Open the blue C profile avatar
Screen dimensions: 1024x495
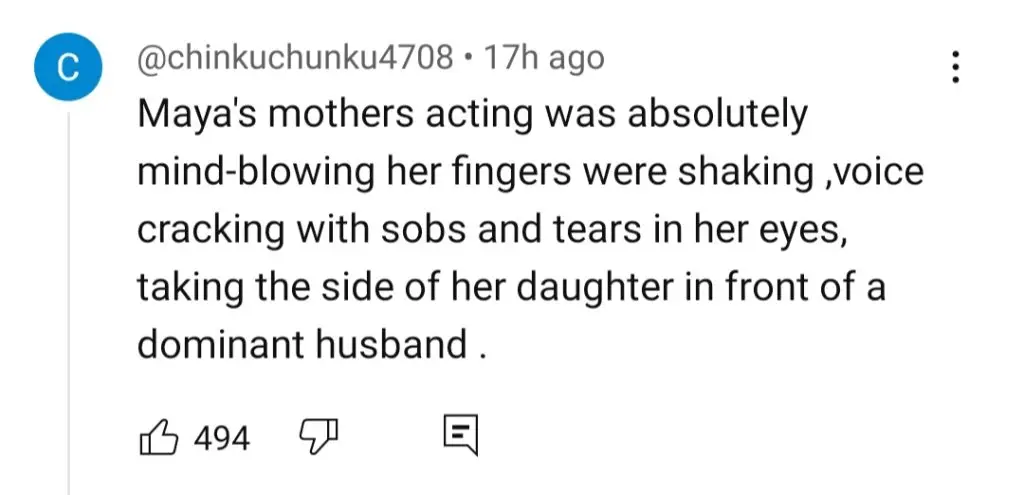68,67
